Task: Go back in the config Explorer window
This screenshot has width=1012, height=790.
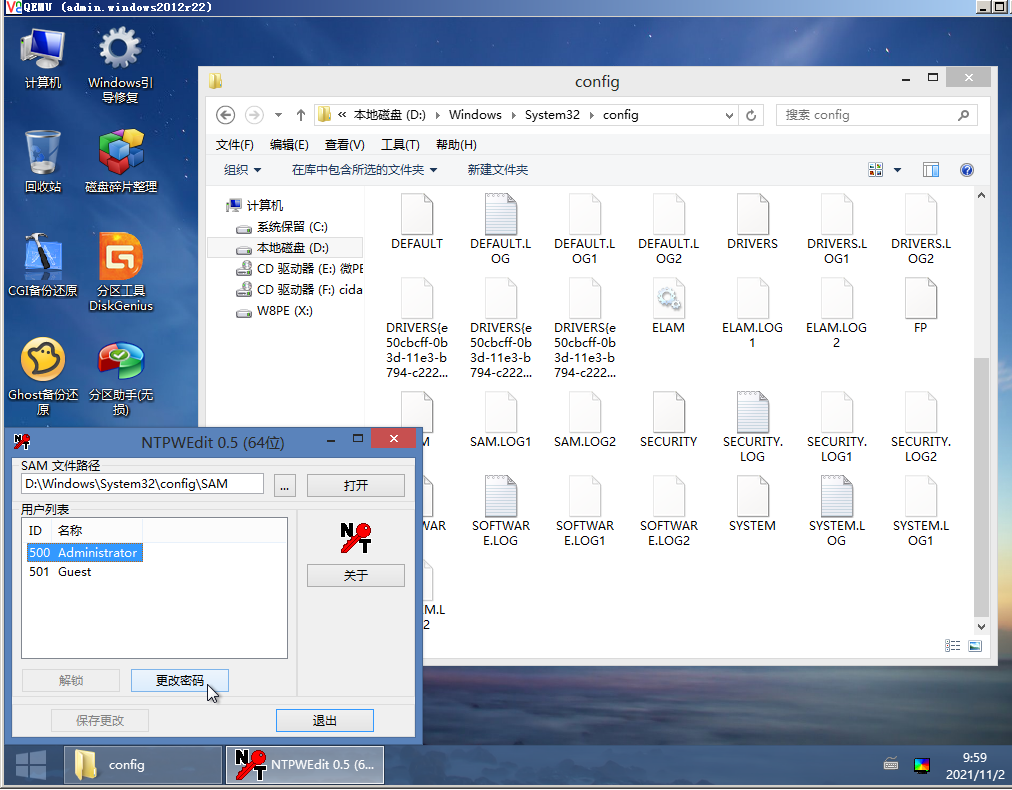Action: 225,115
